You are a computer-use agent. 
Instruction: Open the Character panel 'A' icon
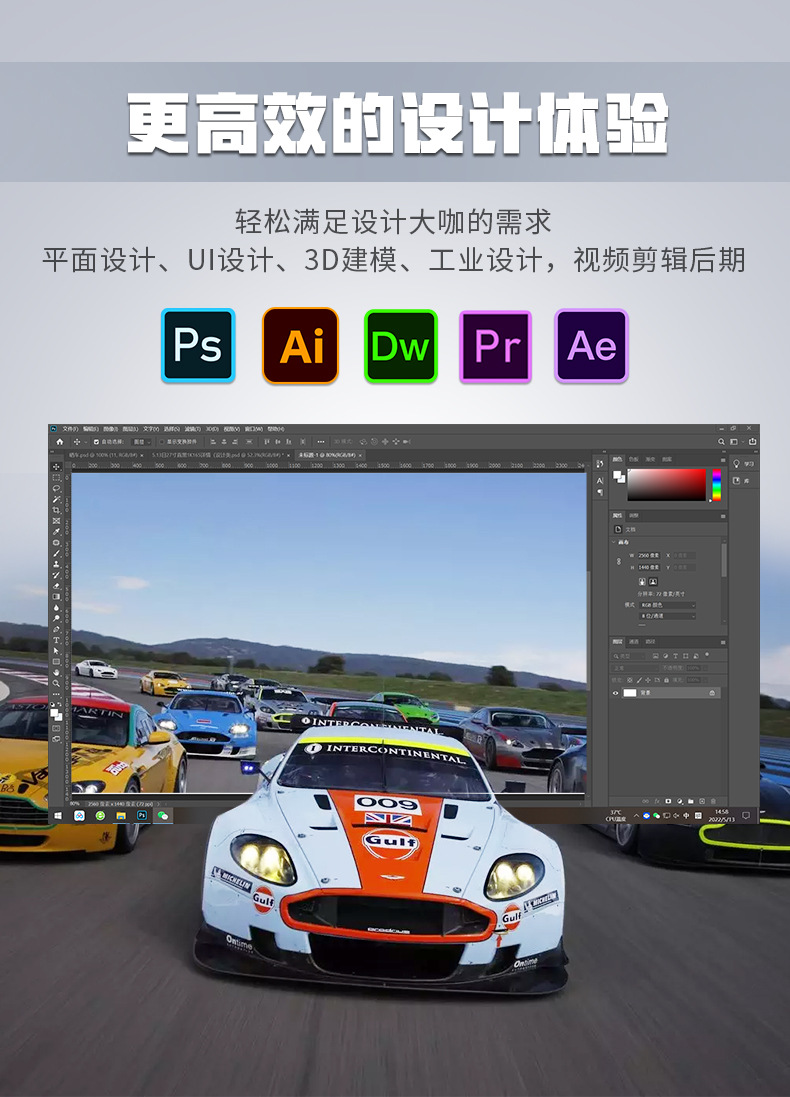point(600,481)
